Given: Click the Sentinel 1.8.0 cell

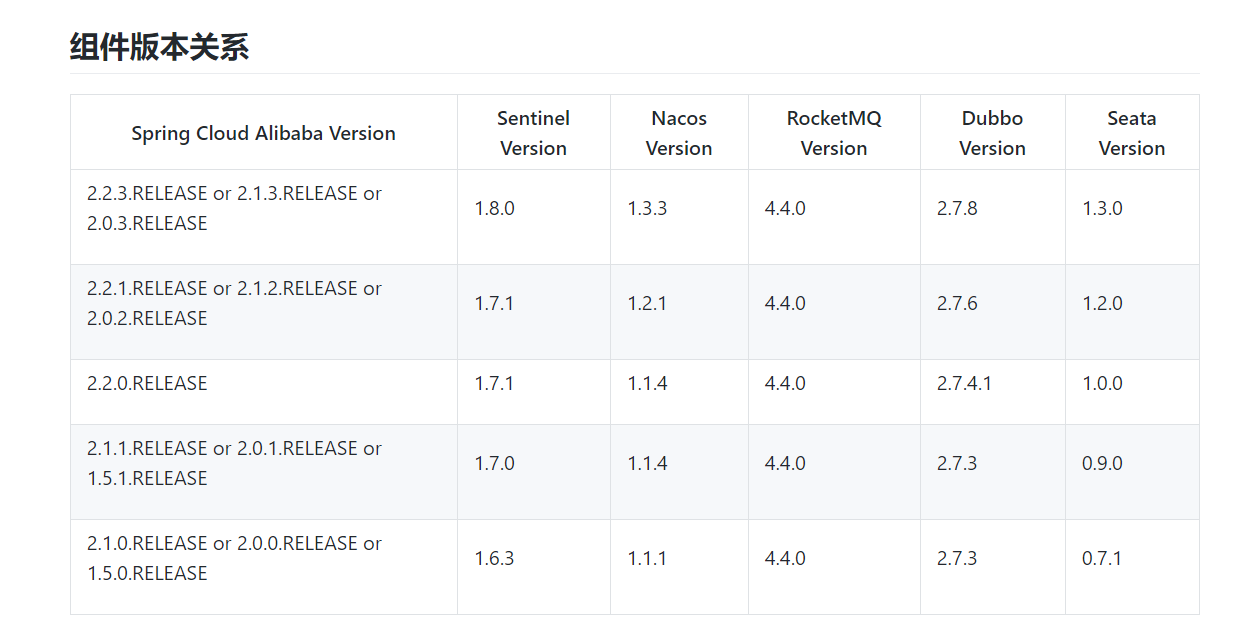Looking at the screenshot, I should coord(495,208).
